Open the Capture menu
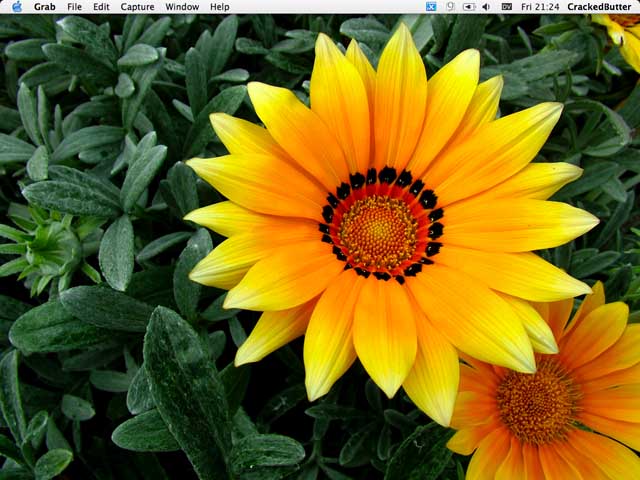Viewport: 640px width, 480px height. [x=137, y=7]
